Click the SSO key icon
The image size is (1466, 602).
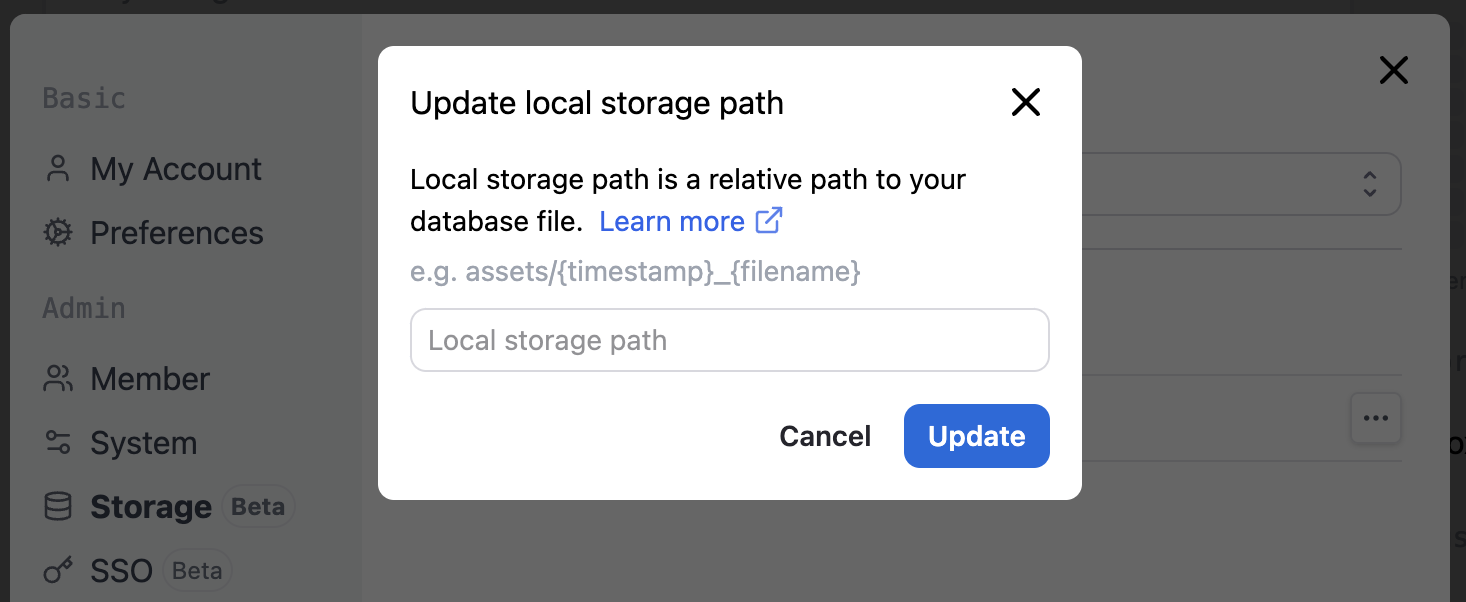point(58,571)
